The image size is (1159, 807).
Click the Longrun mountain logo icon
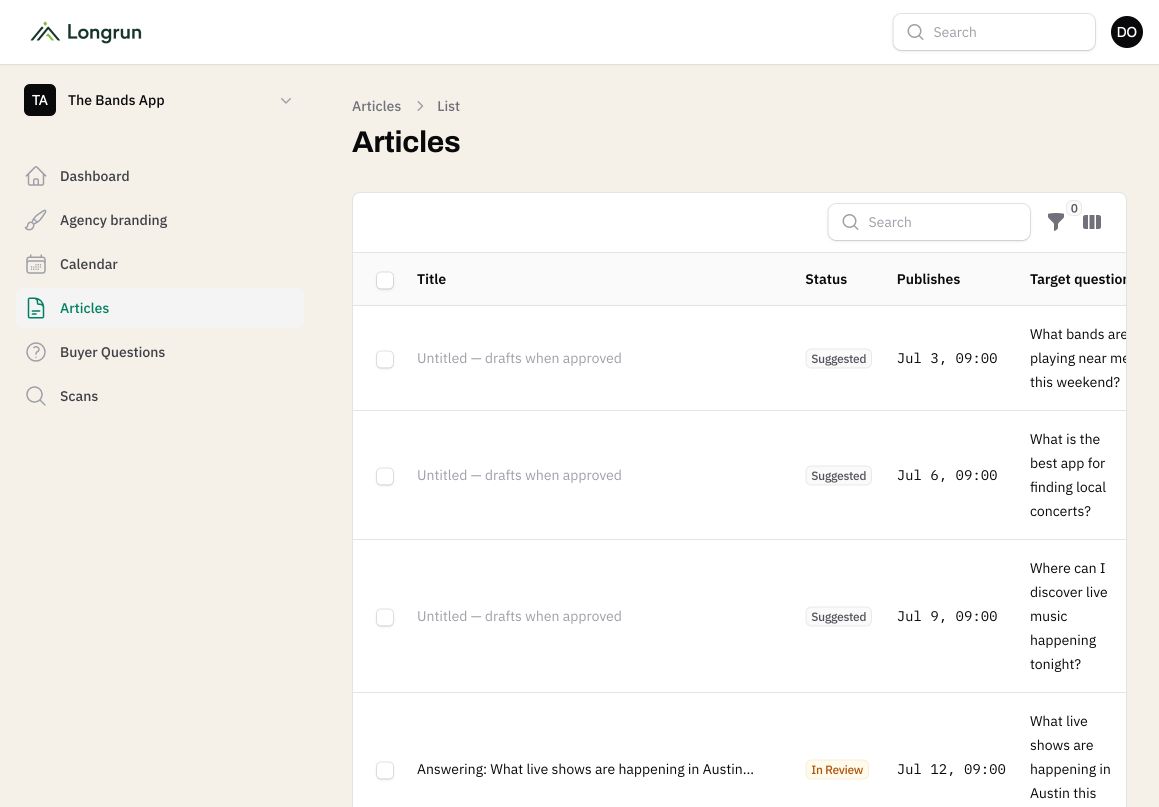(x=45, y=32)
